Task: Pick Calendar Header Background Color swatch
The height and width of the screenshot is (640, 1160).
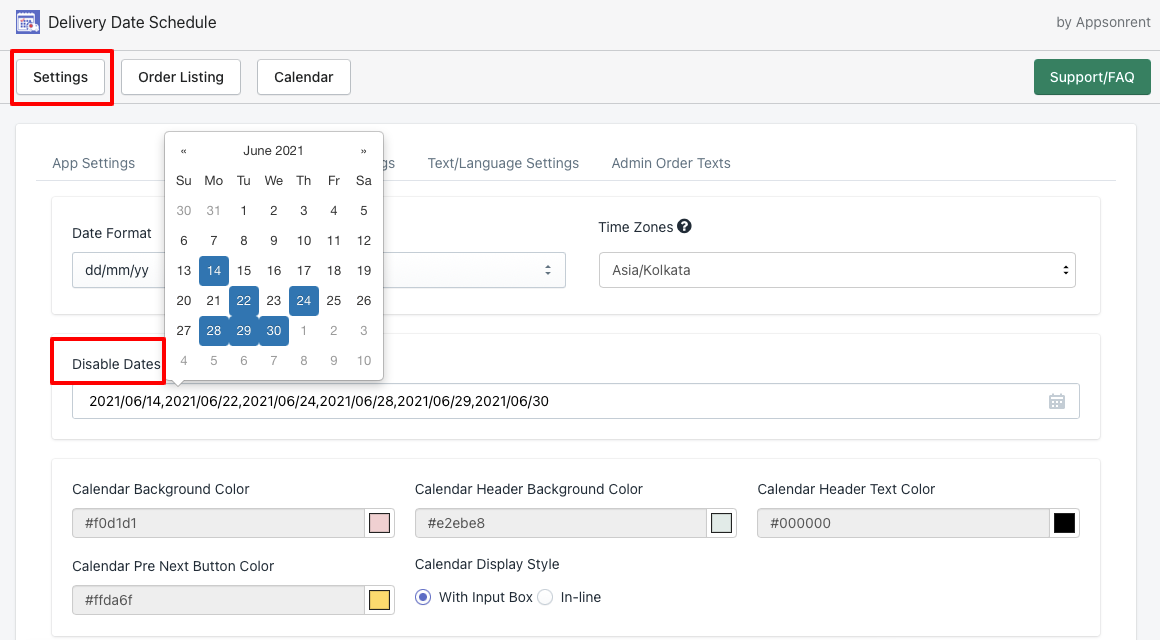Action: tap(721, 523)
